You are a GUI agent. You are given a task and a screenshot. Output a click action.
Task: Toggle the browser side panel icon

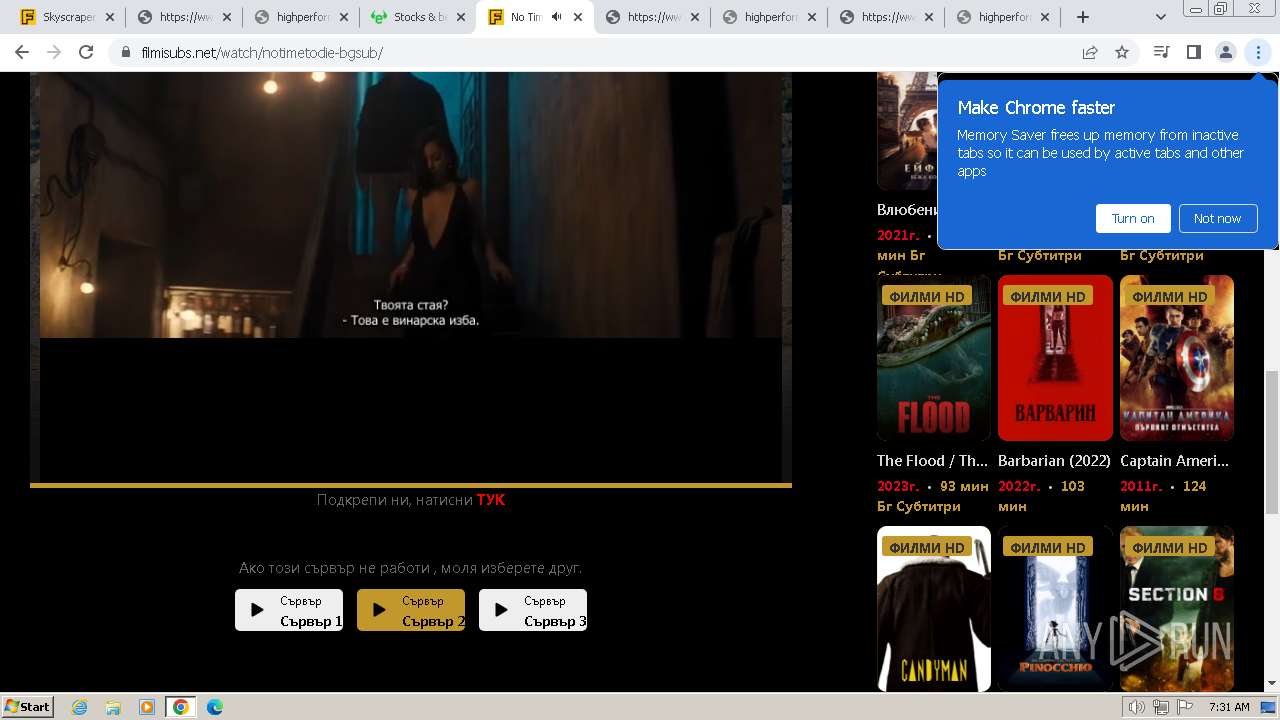click(1194, 52)
